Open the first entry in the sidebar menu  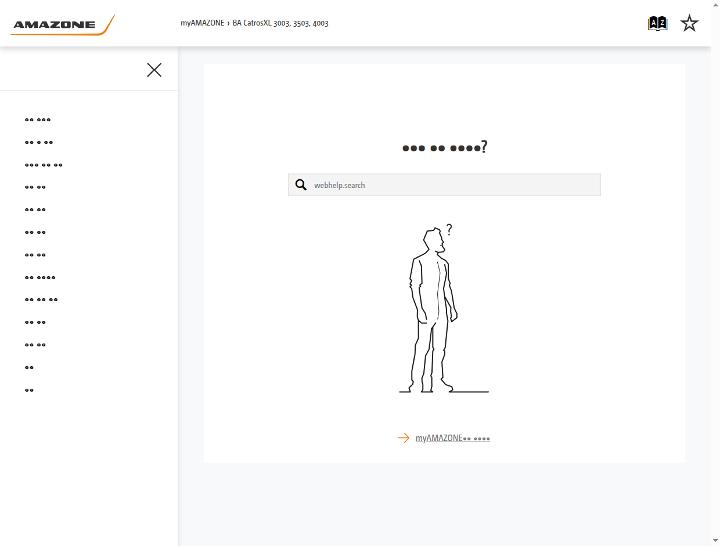pyautogui.click(x=38, y=120)
